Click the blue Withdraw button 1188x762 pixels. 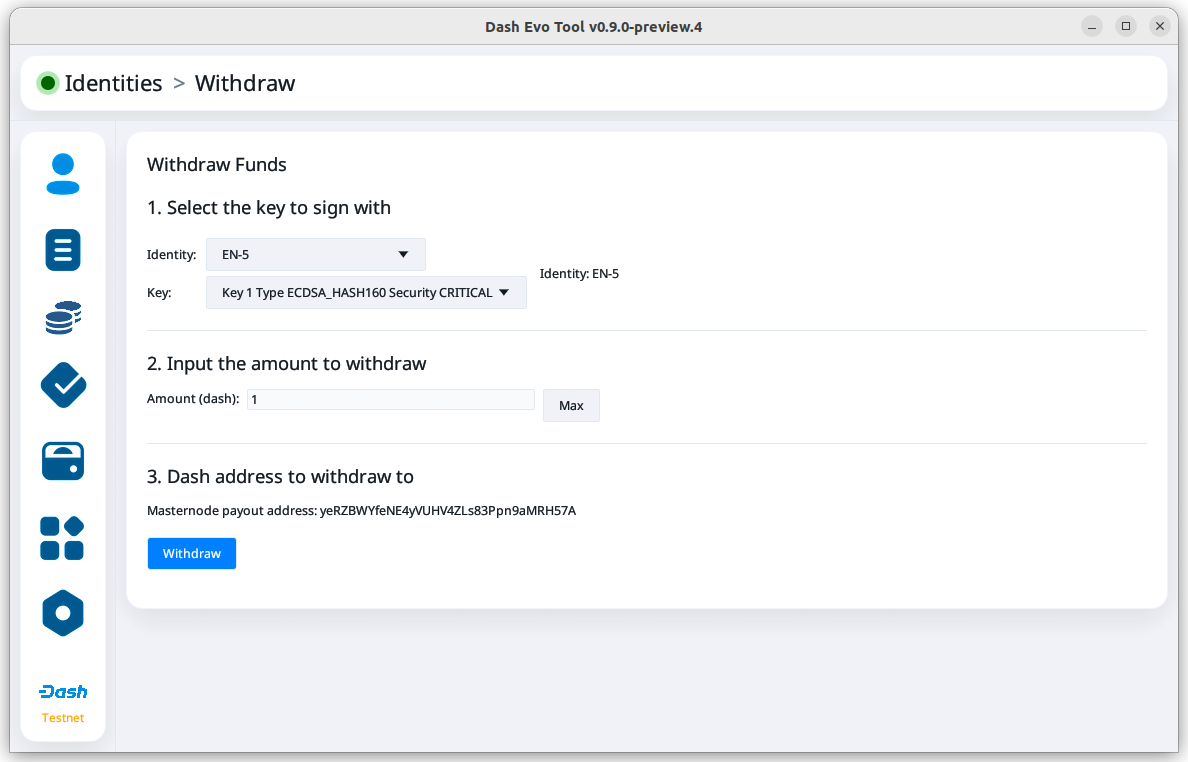192,553
